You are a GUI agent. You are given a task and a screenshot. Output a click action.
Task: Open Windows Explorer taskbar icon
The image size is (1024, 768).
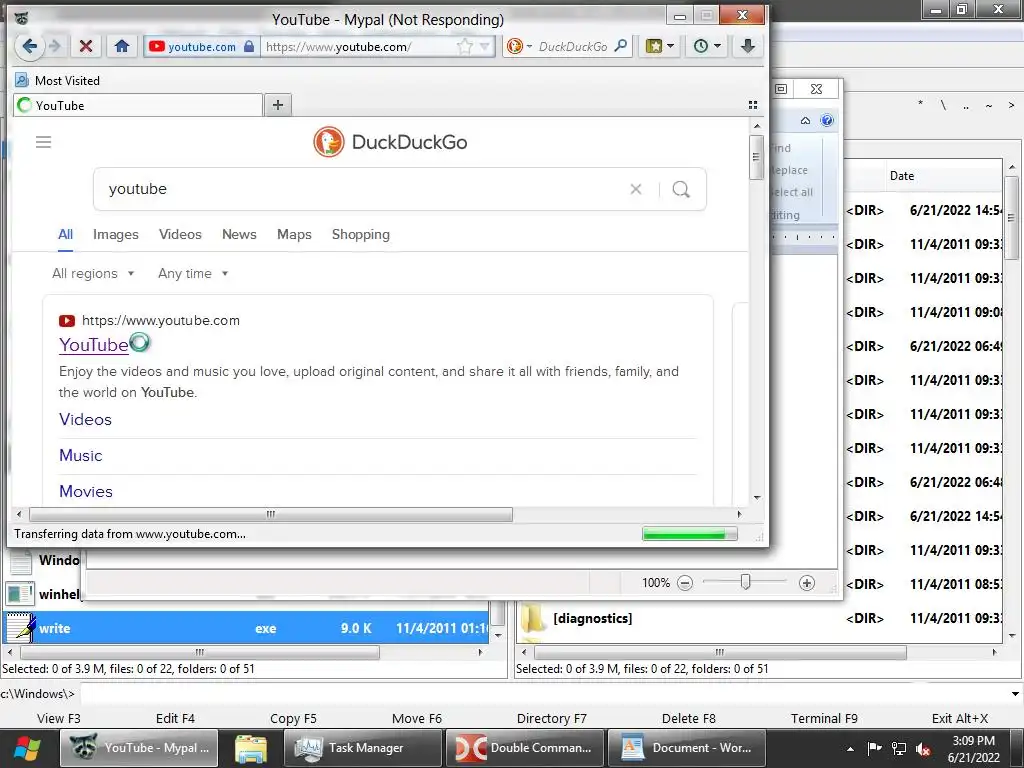coord(251,748)
